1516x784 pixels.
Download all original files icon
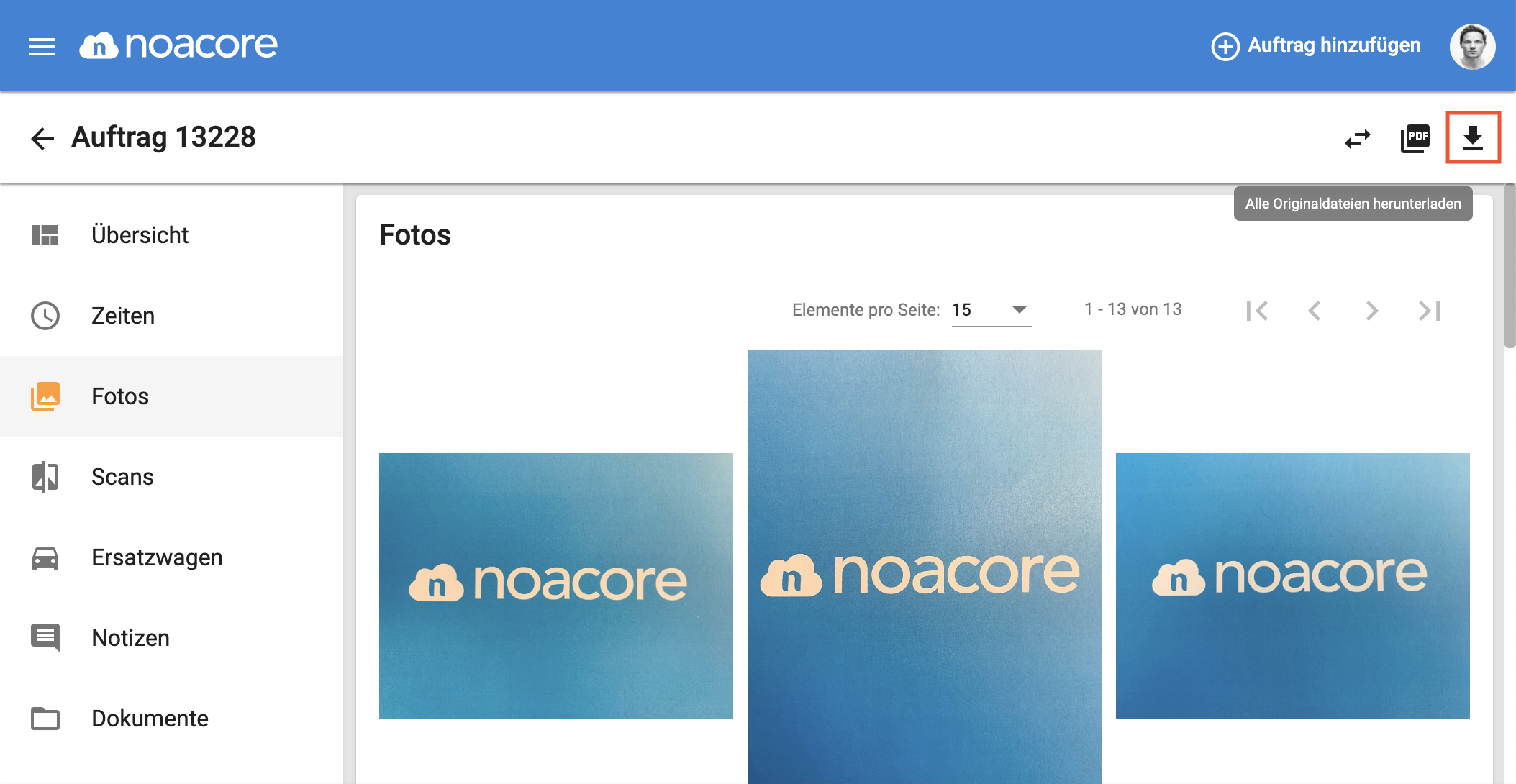click(1473, 137)
